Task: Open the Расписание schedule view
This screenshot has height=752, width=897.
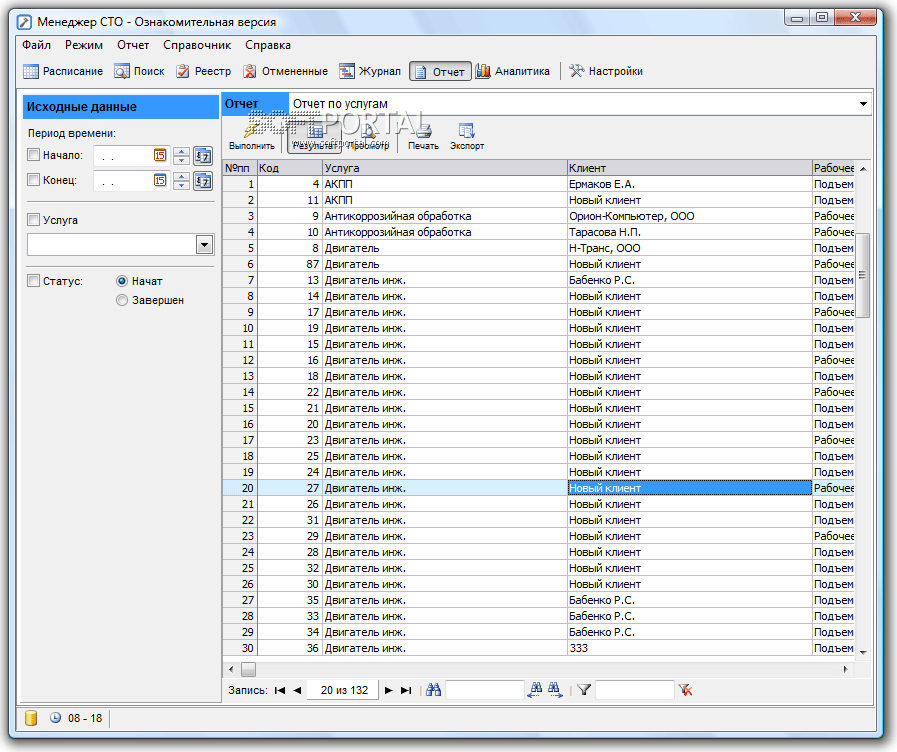Action: tap(63, 71)
